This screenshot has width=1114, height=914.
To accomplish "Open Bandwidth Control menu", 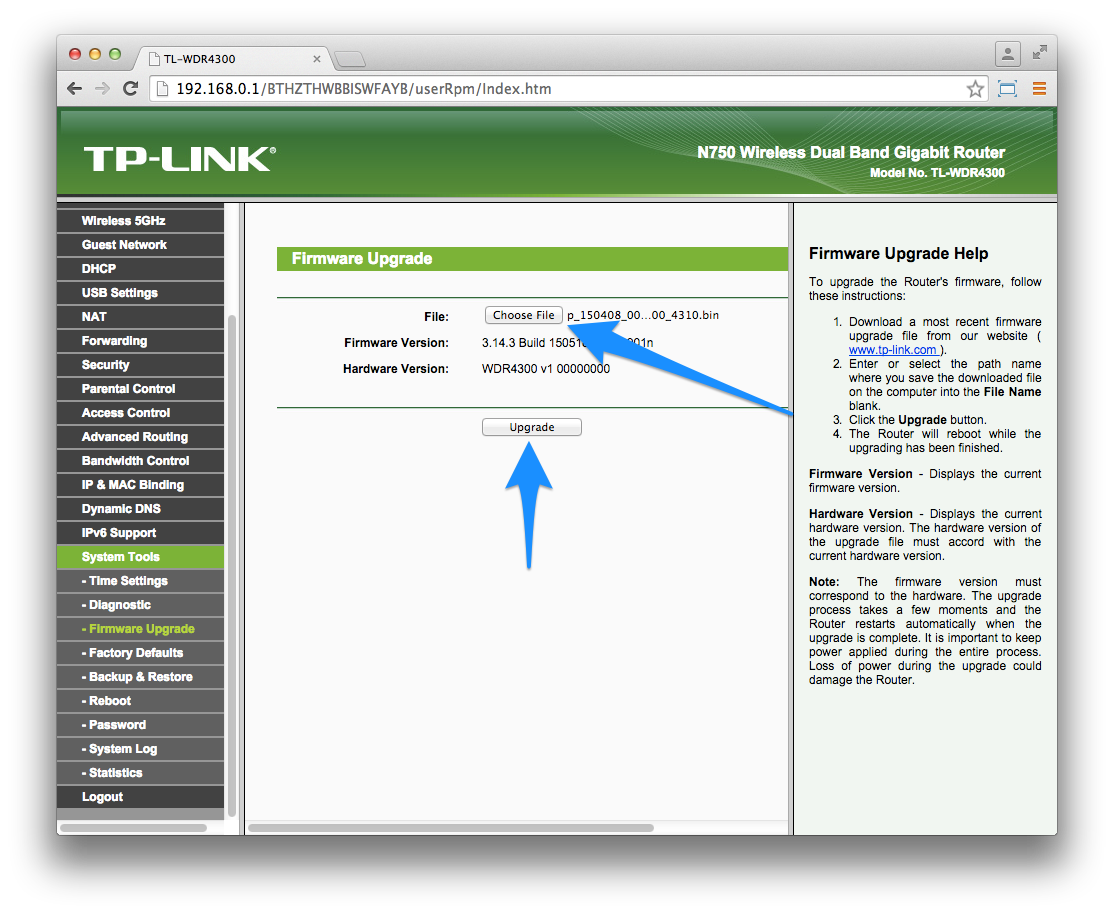I will [x=141, y=461].
